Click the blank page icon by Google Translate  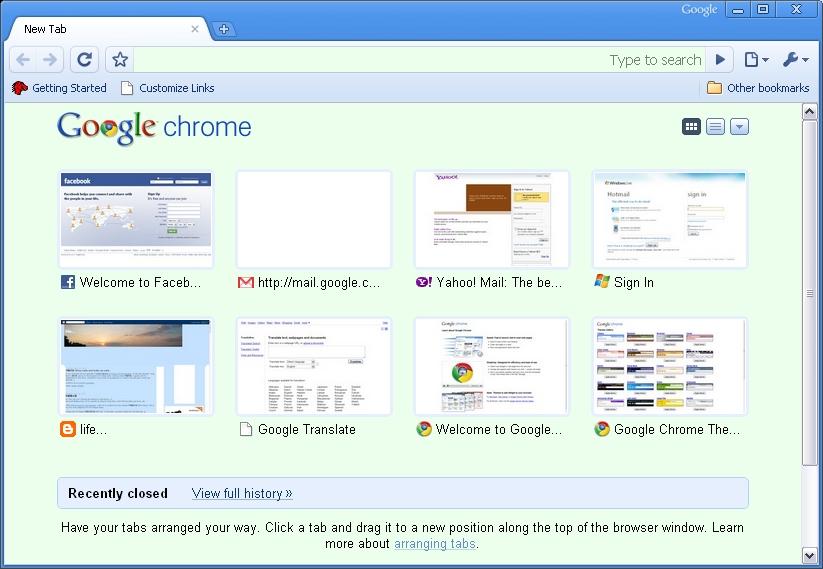(246, 429)
